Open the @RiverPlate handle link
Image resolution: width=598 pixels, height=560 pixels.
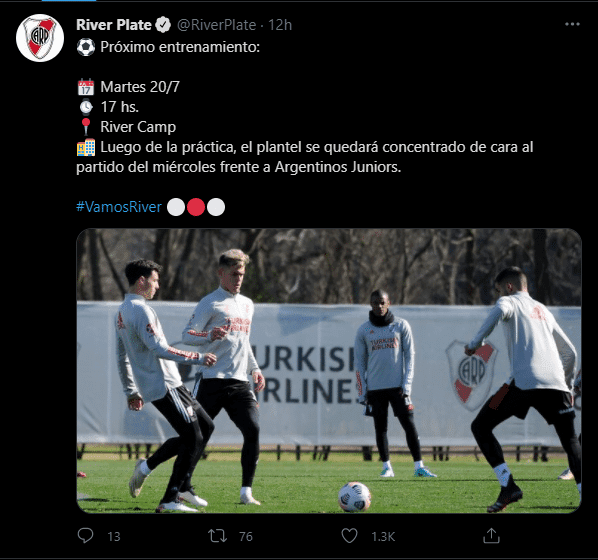[x=216, y=25]
